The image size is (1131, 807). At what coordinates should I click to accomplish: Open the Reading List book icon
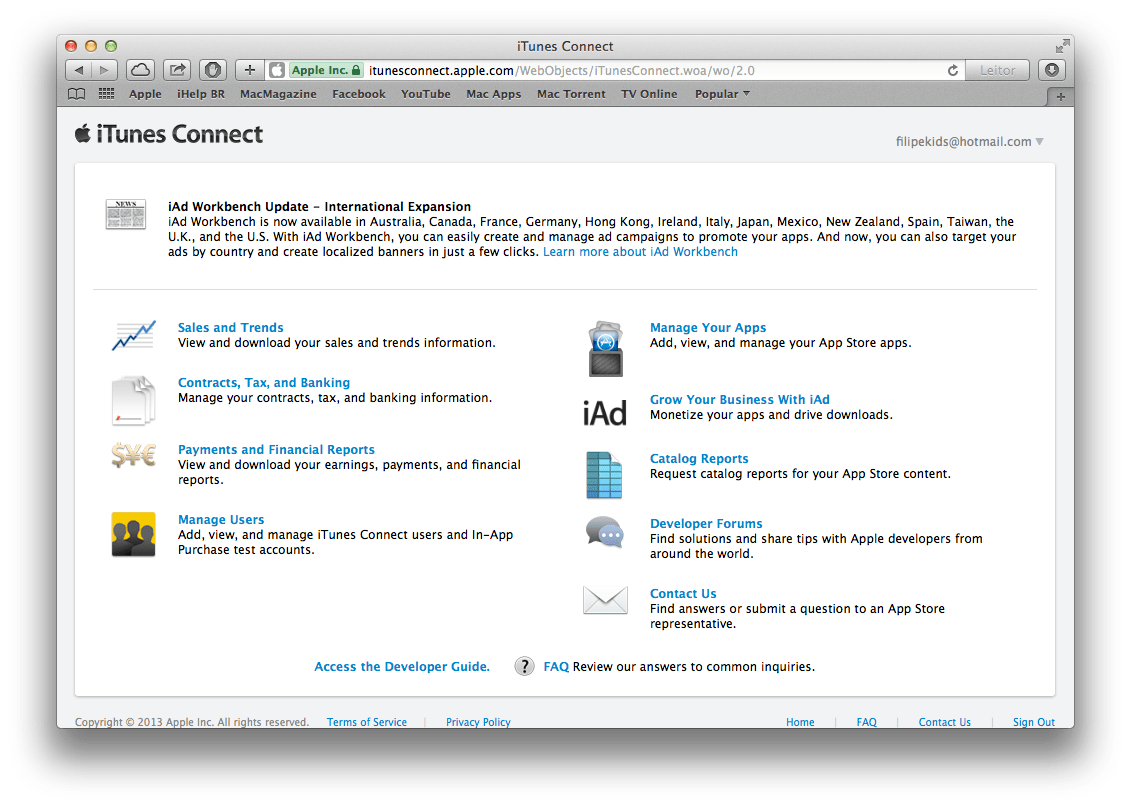pos(76,94)
